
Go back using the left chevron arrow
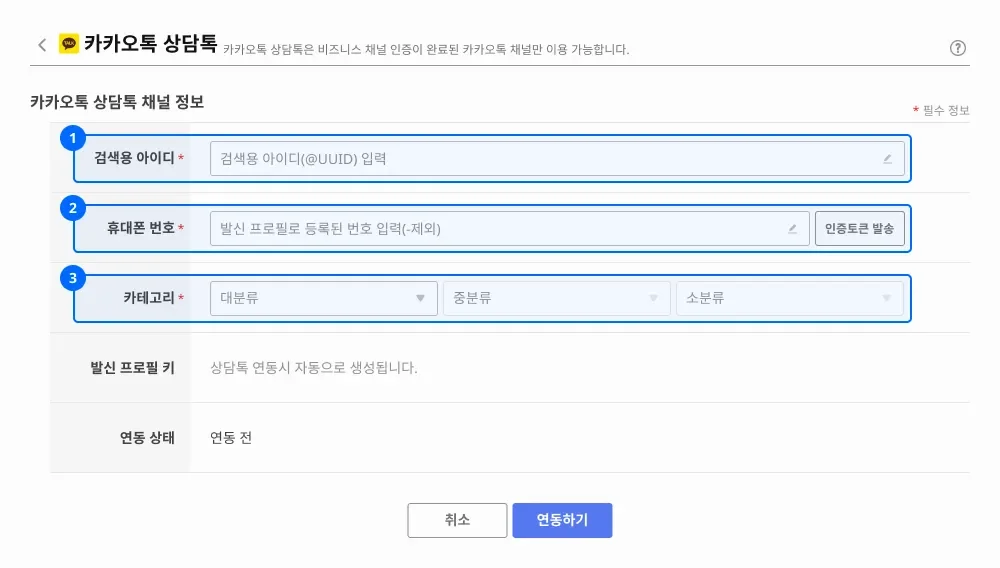pyautogui.click(x=42, y=45)
